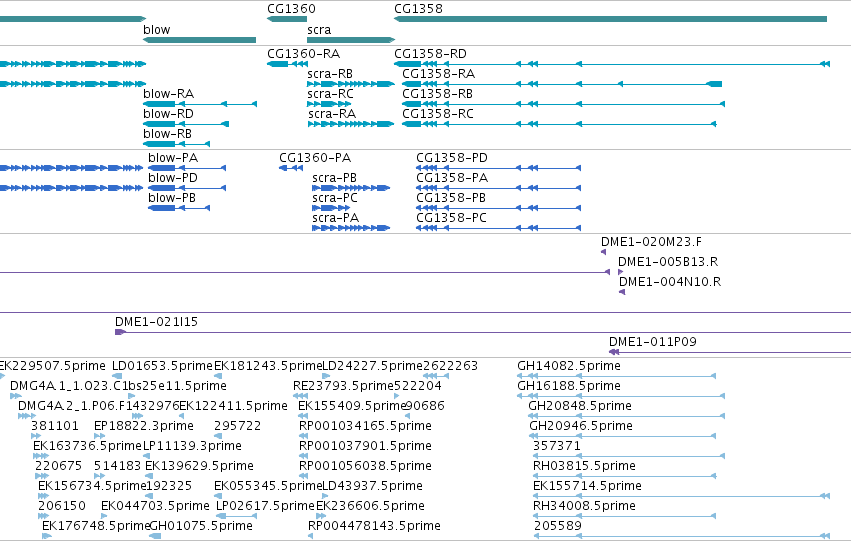Click EST feature 205589
This screenshot has width=851, height=541.
coord(682,537)
